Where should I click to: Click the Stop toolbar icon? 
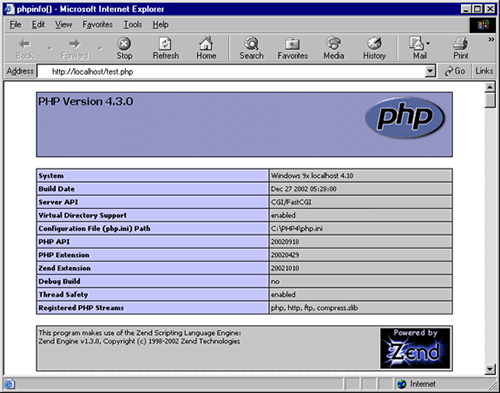point(124,44)
